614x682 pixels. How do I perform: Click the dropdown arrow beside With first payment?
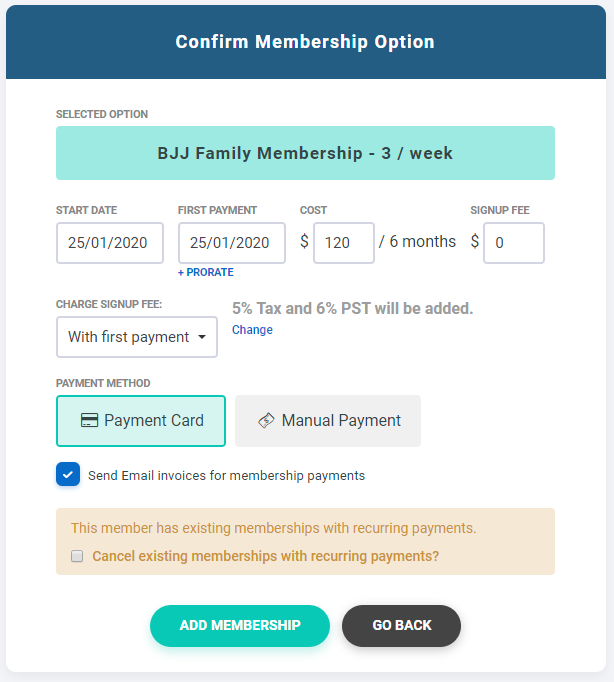203,337
